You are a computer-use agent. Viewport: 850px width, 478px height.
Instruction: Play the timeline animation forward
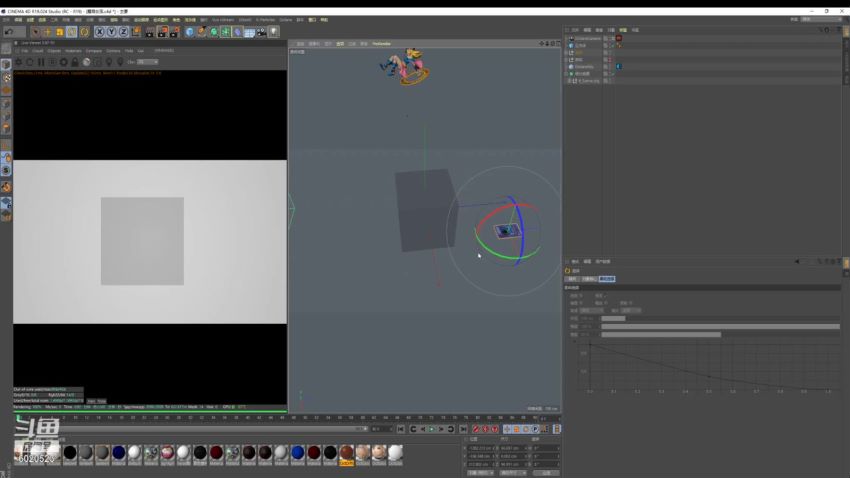[432, 429]
